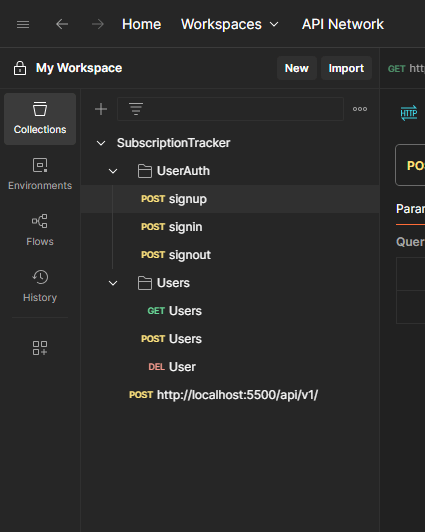The width and height of the screenshot is (425, 532).
Task: Open the POST signout request
Action: 230,255
